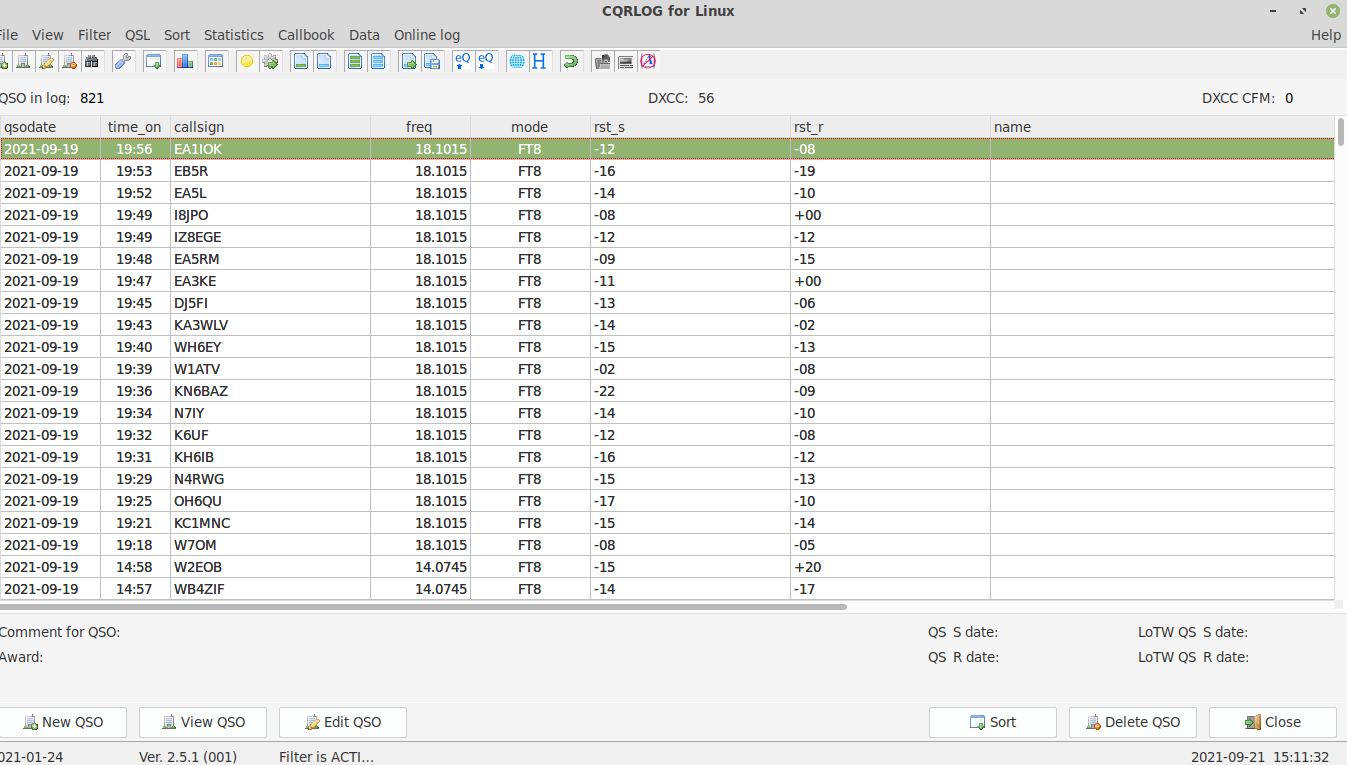Screen dimensions: 1347x765
Task: Click the rst_r column header
Action: (x=890, y=127)
